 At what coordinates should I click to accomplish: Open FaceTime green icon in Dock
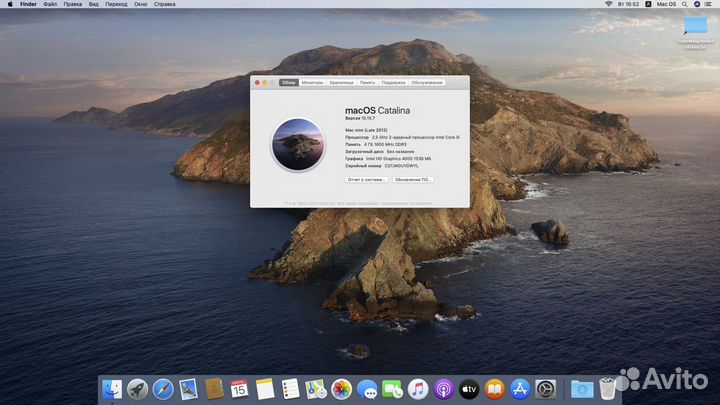coord(392,389)
